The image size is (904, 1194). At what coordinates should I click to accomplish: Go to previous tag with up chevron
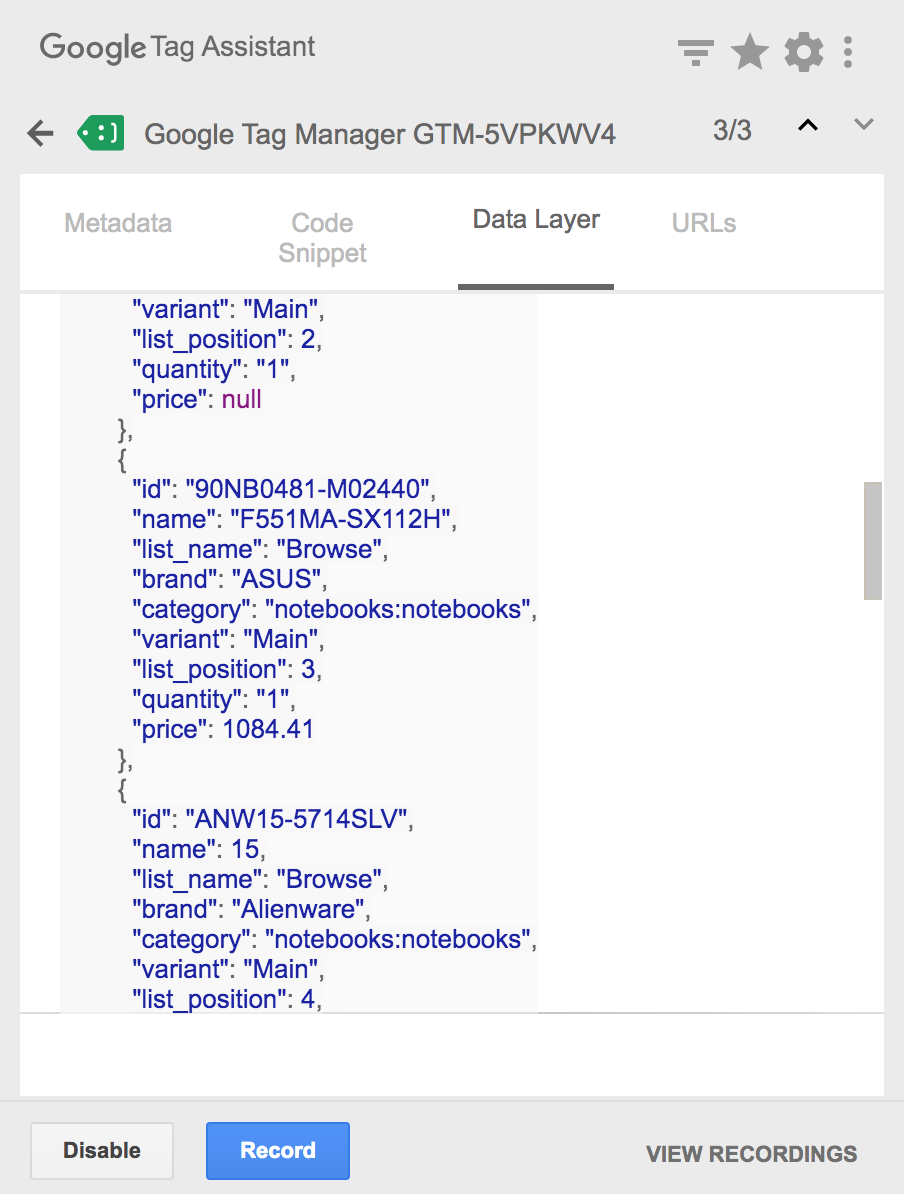click(808, 126)
